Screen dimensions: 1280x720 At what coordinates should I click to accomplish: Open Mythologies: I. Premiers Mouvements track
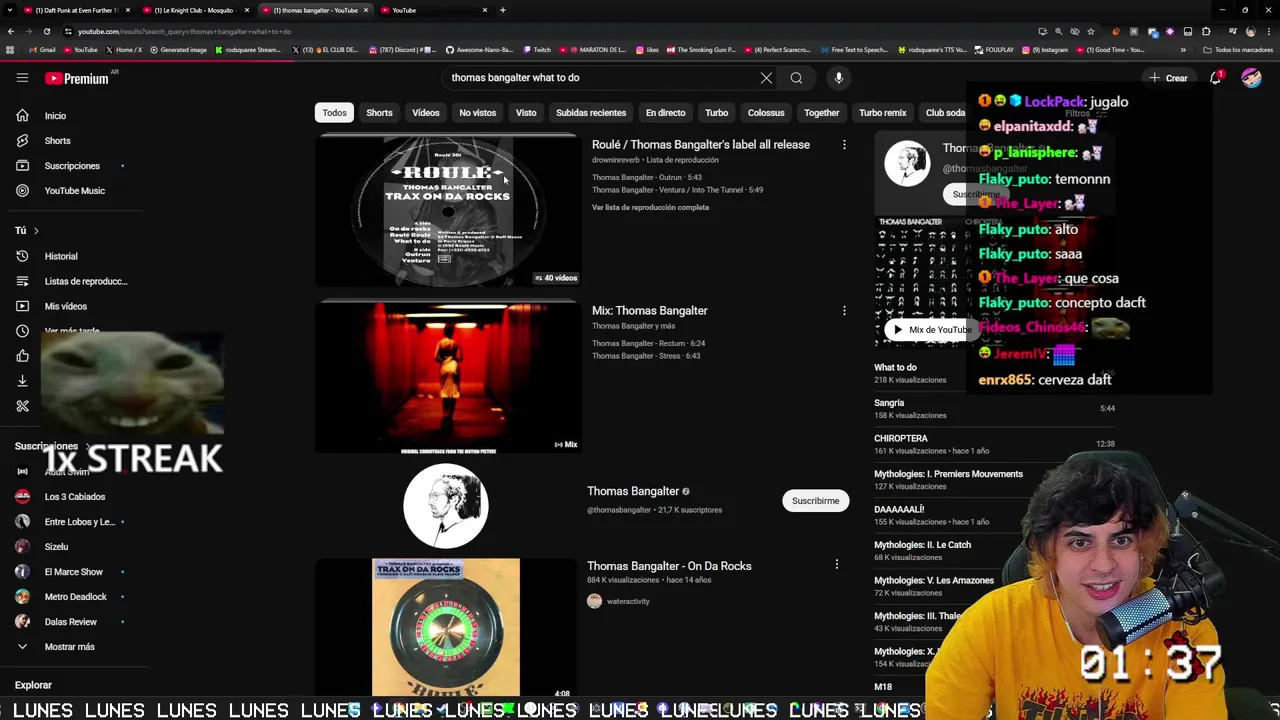tap(948, 474)
